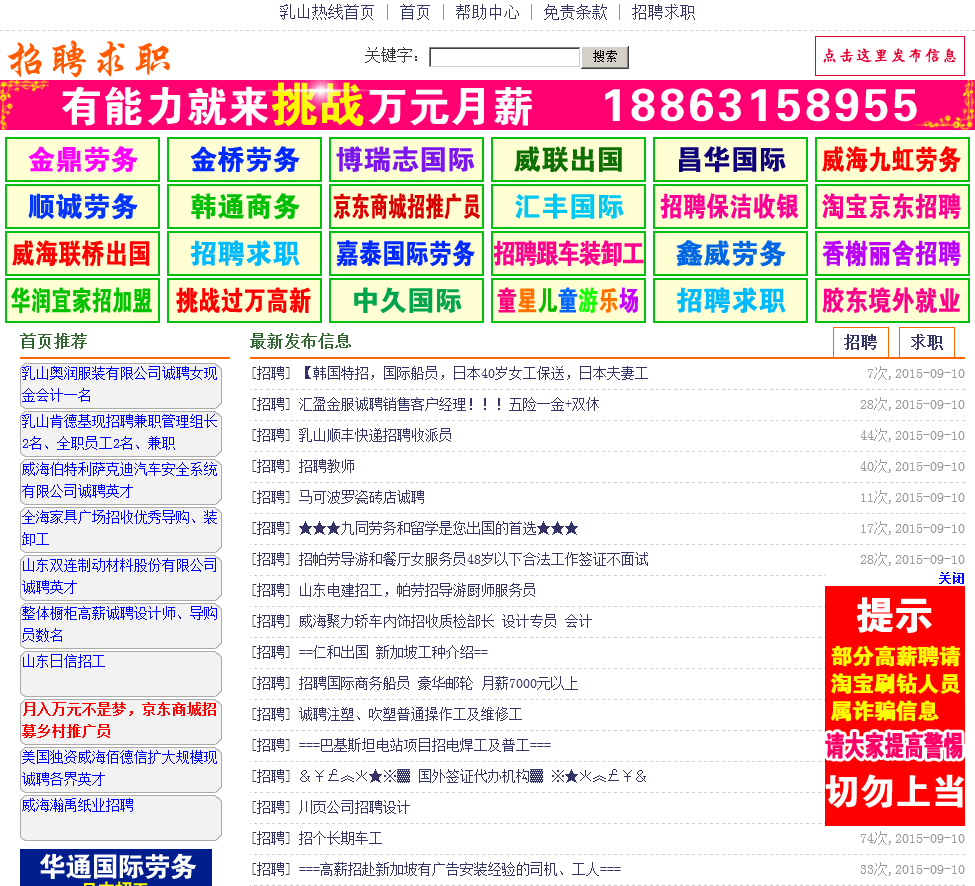Open the 中久国际 ad tile
Image resolution: width=975 pixels, height=886 pixels.
(407, 301)
